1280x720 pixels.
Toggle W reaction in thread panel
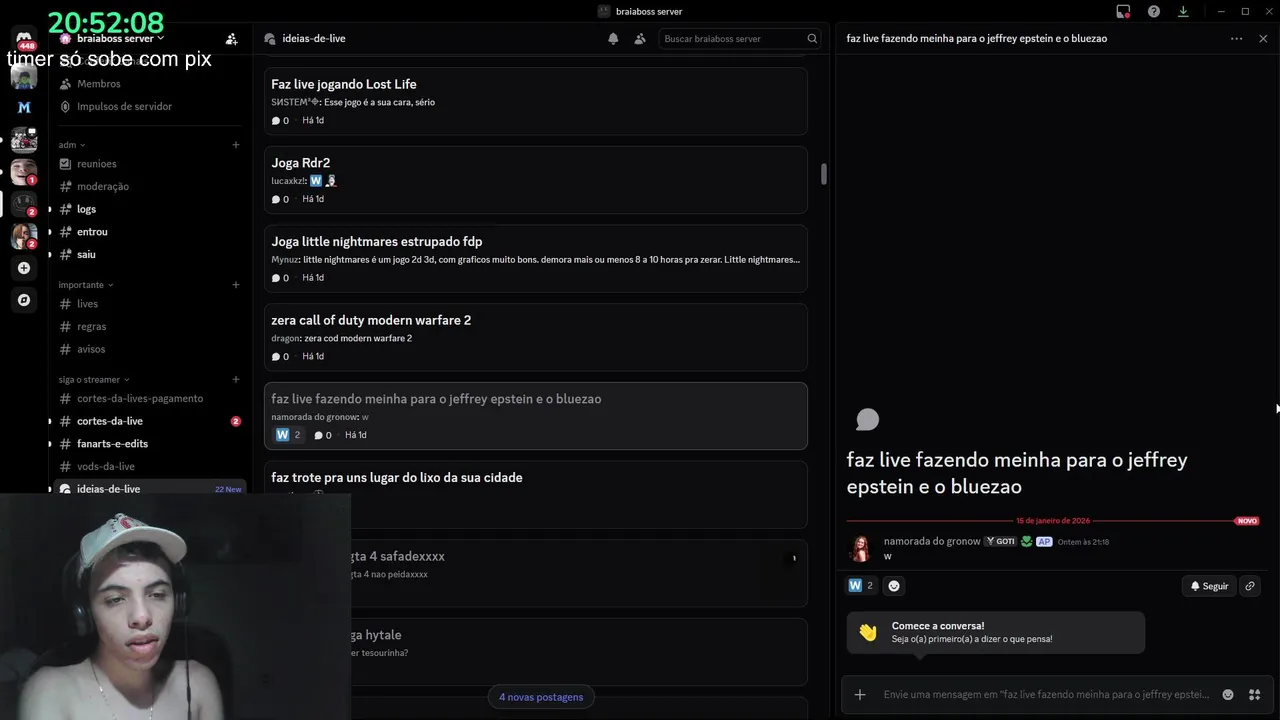pos(861,586)
